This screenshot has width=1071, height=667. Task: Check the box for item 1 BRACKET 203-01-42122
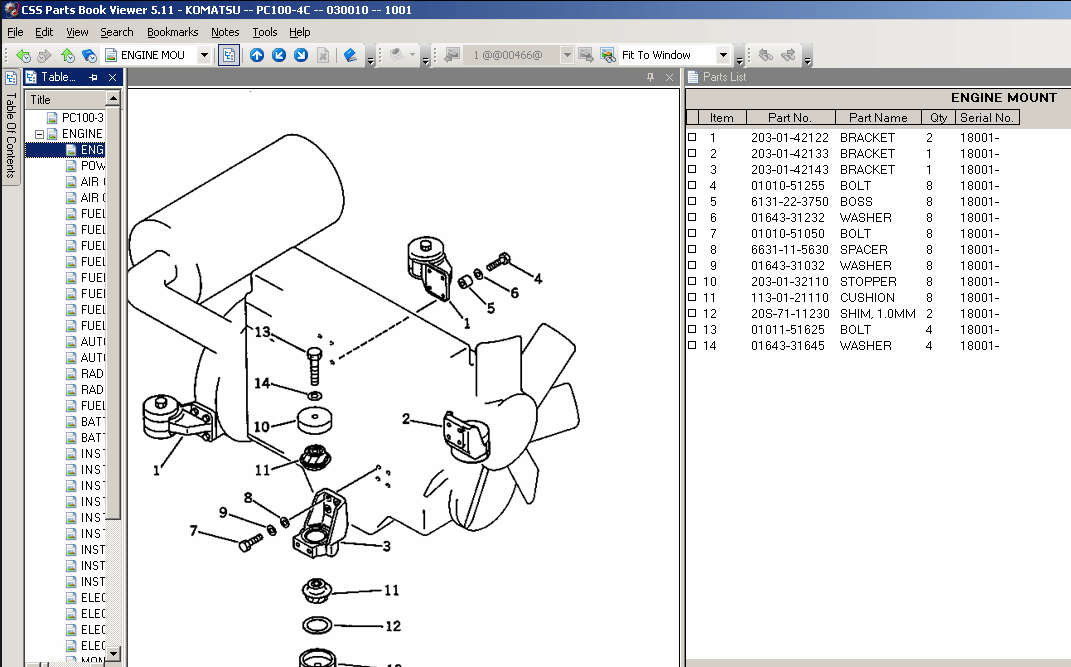[692, 137]
